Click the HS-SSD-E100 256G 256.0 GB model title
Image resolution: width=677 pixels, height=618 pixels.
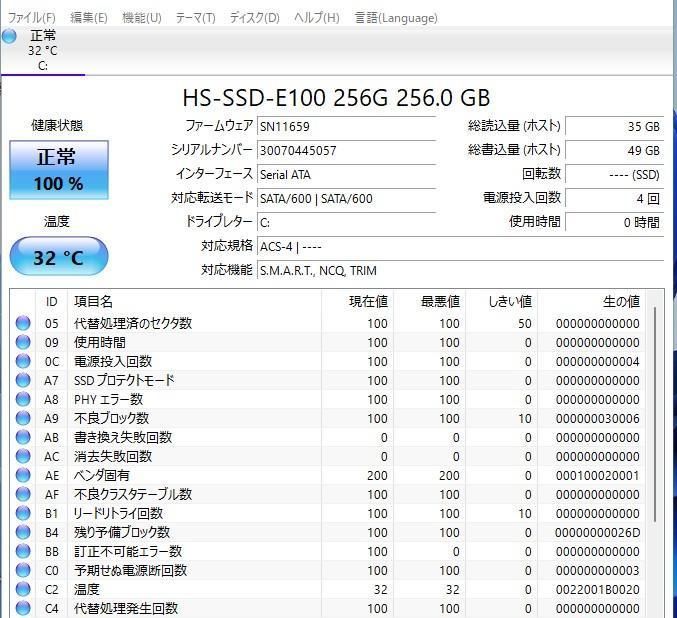[x=336, y=98]
